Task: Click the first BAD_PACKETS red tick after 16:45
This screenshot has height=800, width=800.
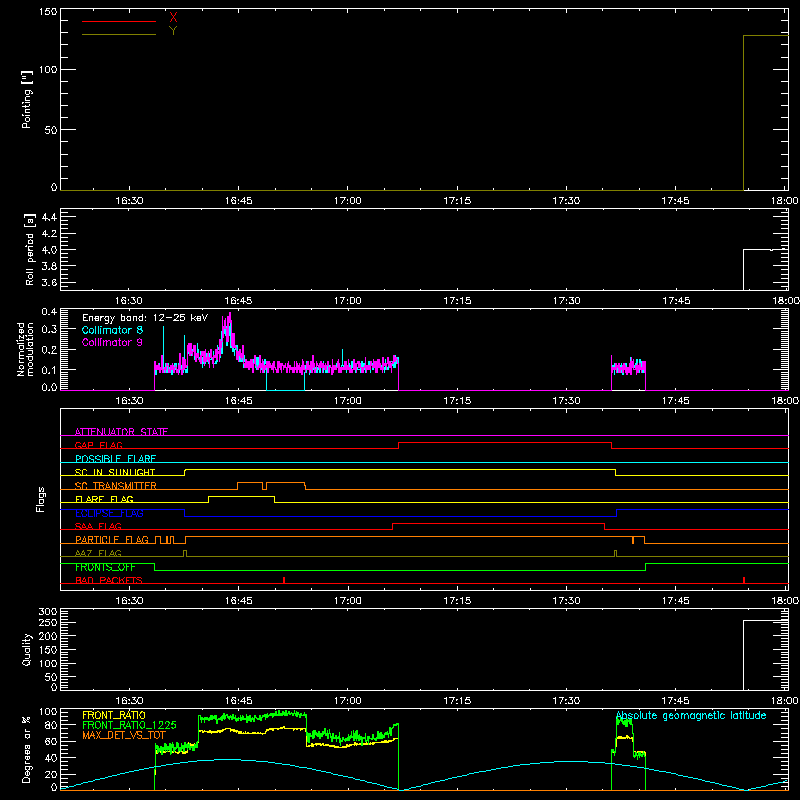Action: click(284, 580)
